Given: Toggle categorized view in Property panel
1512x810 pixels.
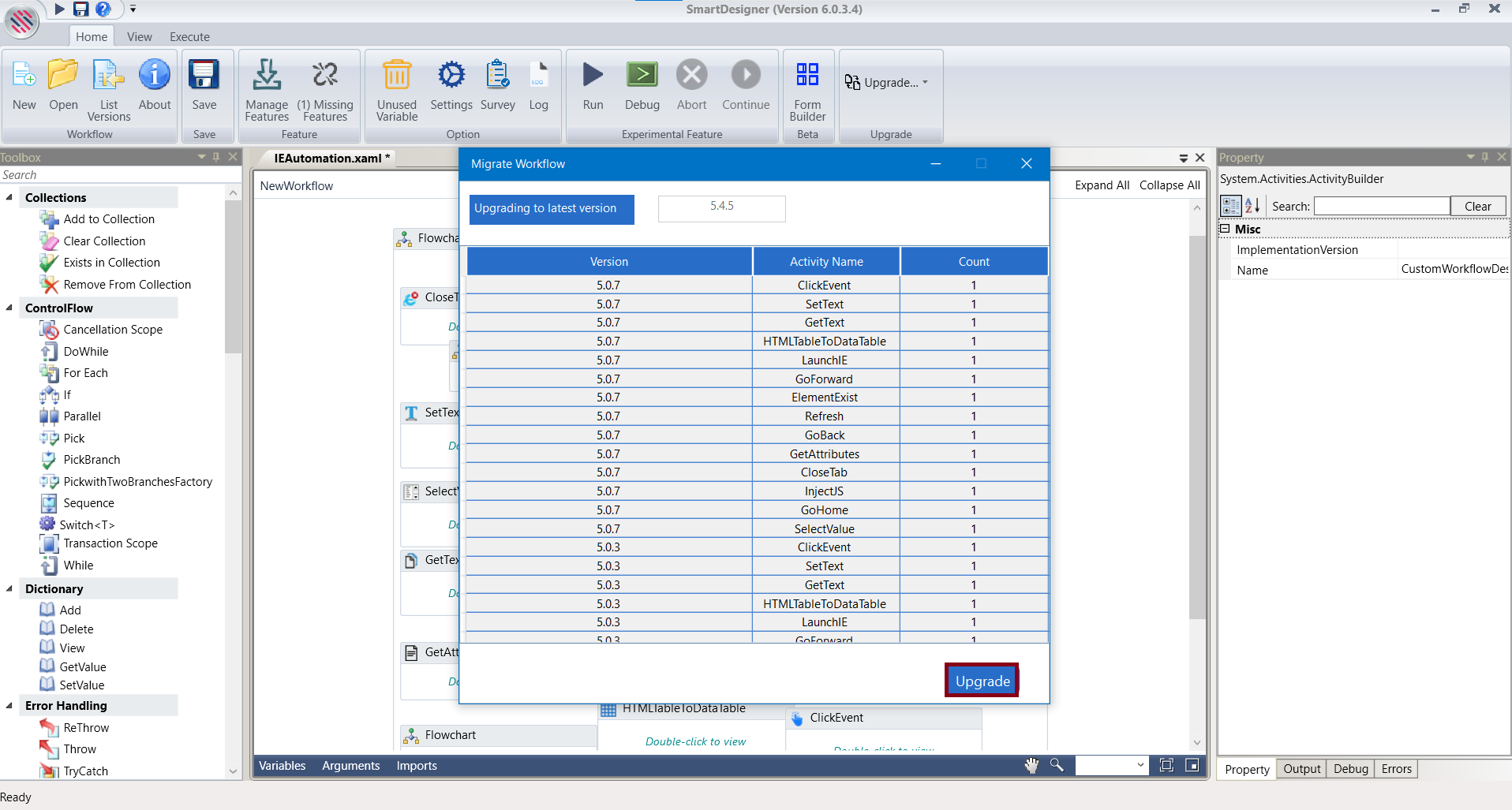Looking at the screenshot, I should pyautogui.click(x=1230, y=207).
